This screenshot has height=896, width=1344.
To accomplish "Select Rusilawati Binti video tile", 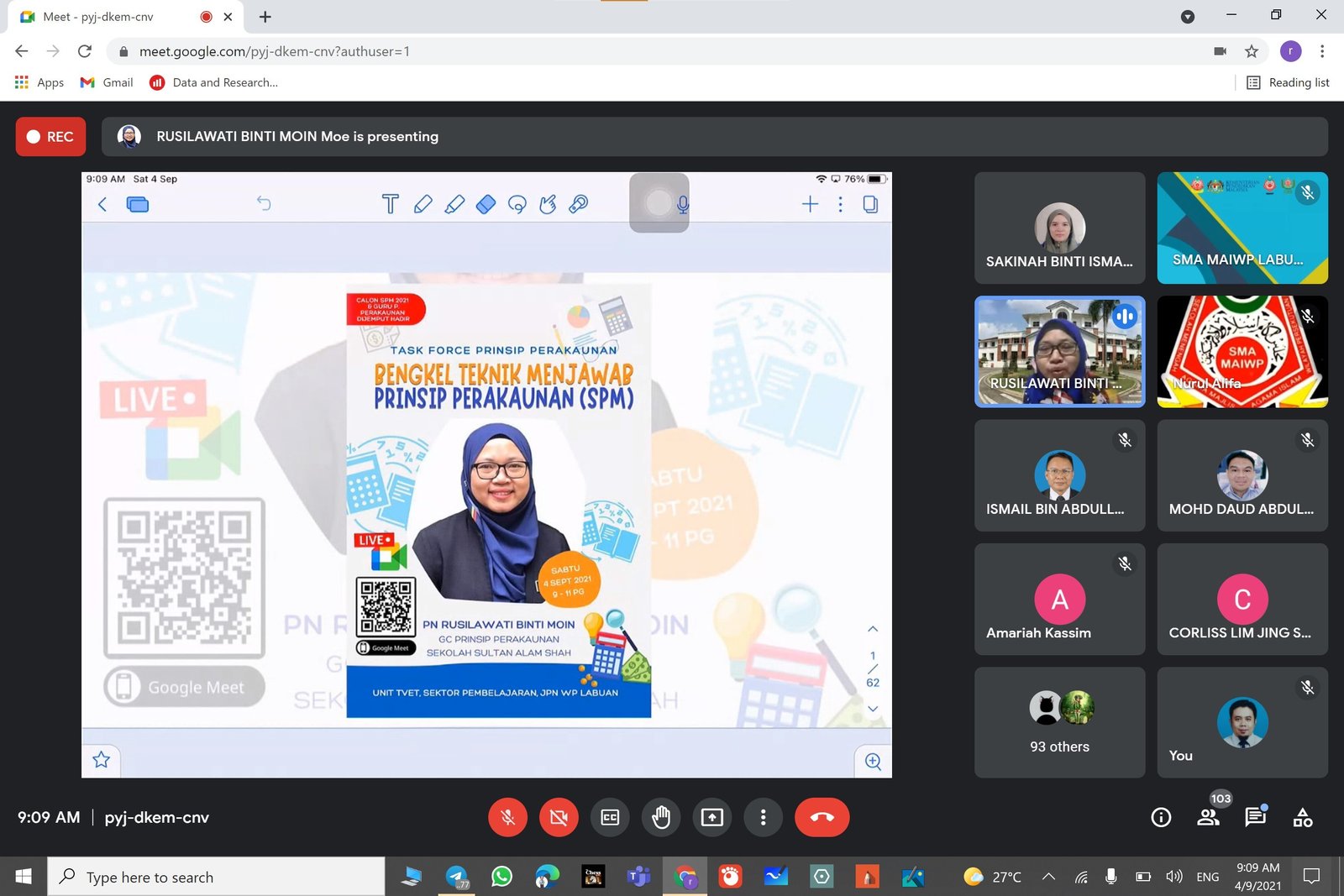I will (x=1059, y=352).
